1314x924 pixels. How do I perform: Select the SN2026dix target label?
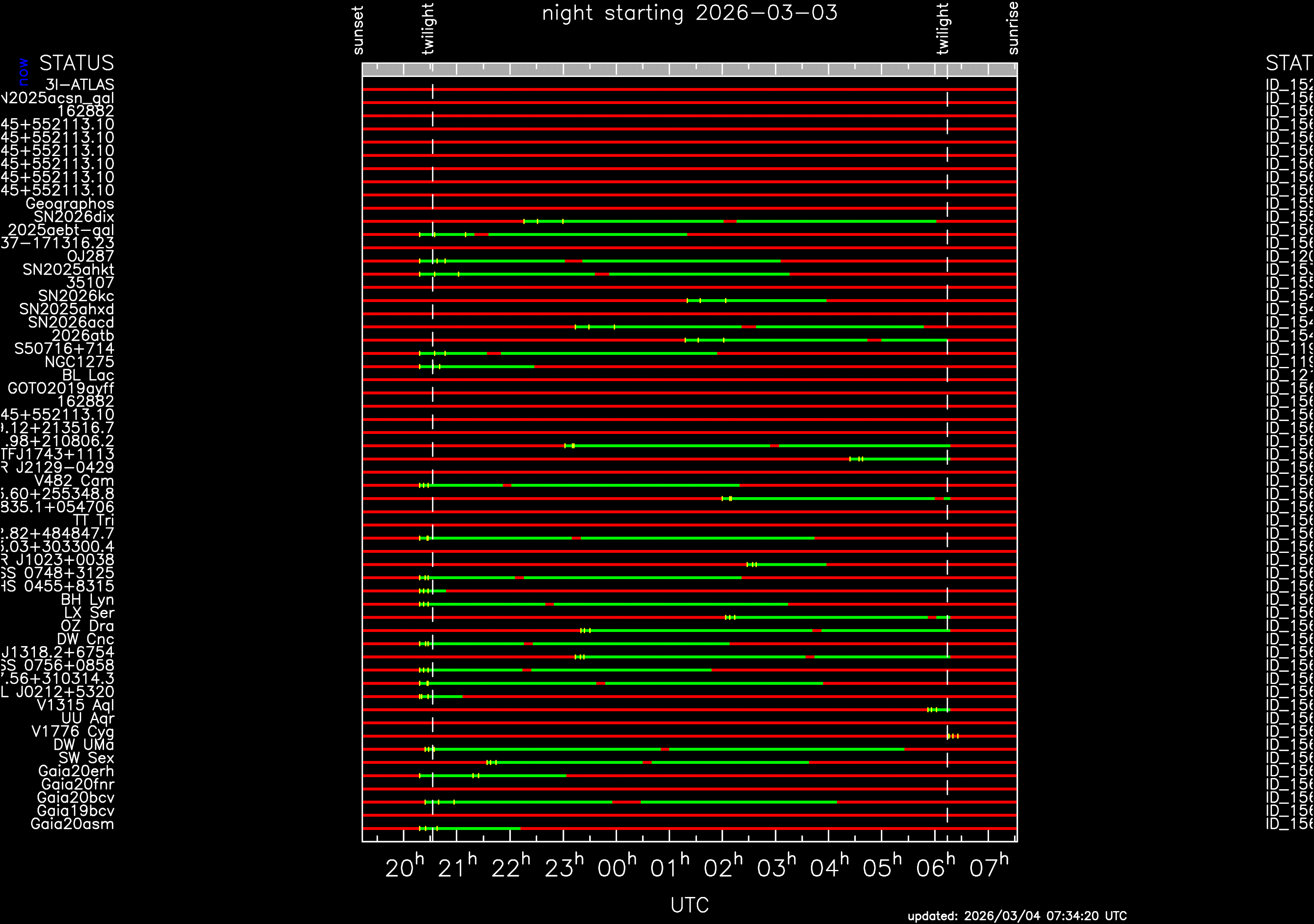(74, 217)
